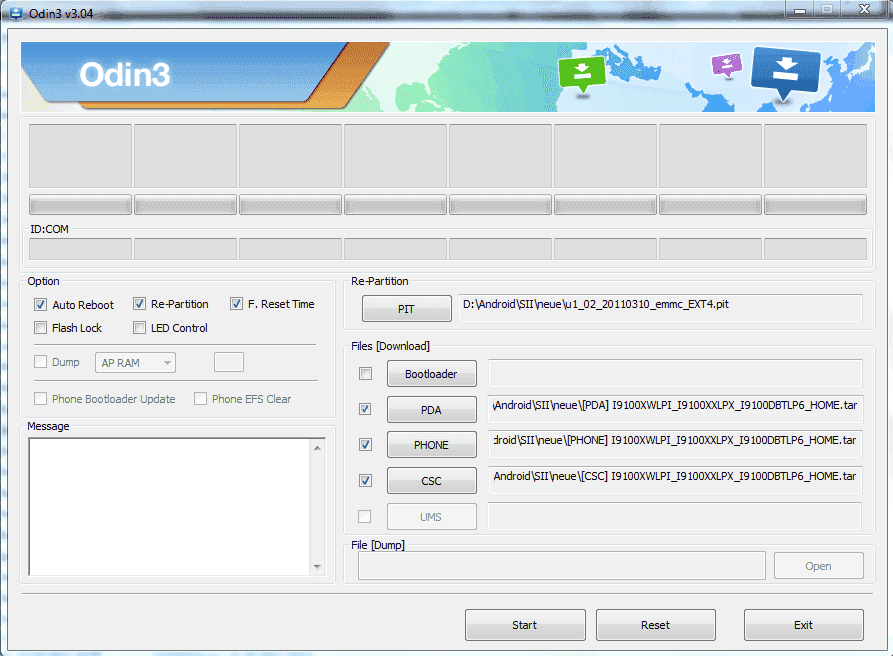Enable the LED Control checkbox
This screenshot has width=893, height=656.
[x=140, y=328]
